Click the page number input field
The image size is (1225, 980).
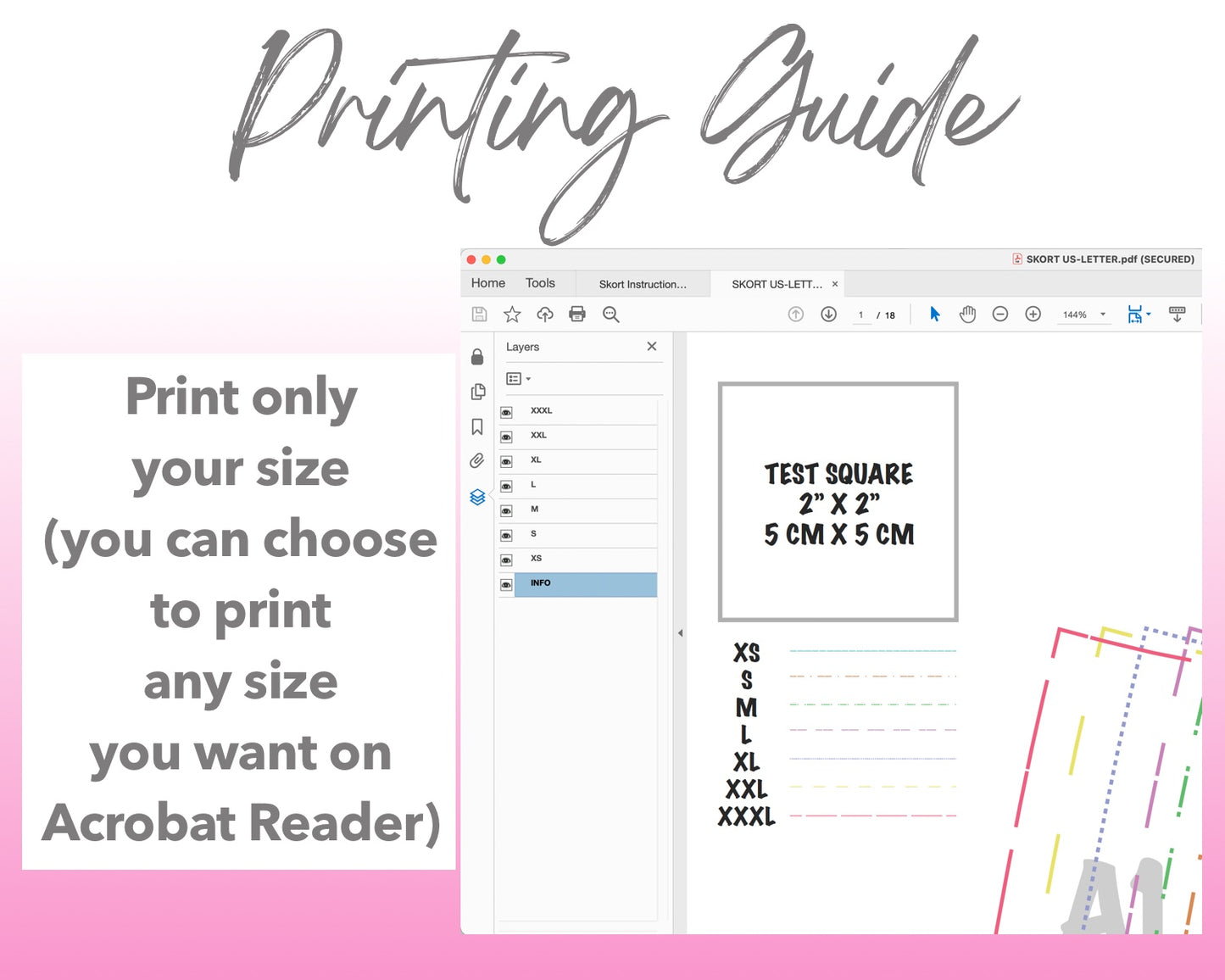pyautogui.click(x=860, y=315)
